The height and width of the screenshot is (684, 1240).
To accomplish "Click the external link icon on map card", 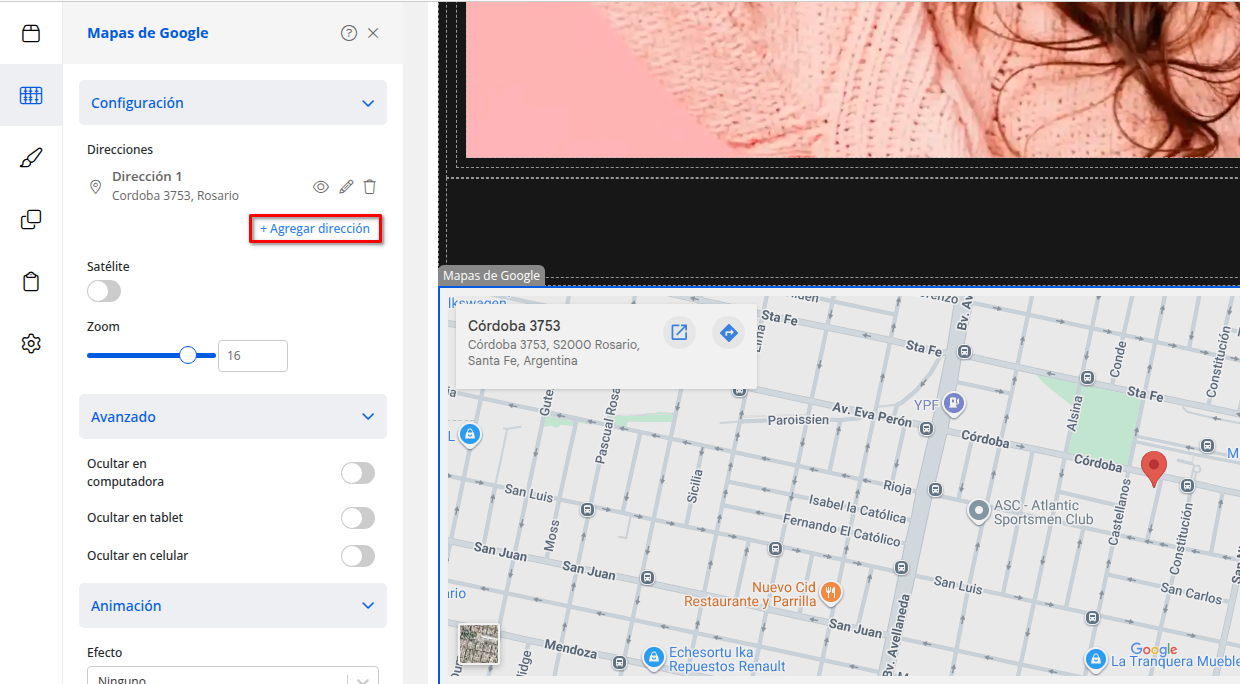I will click(679, 332).
